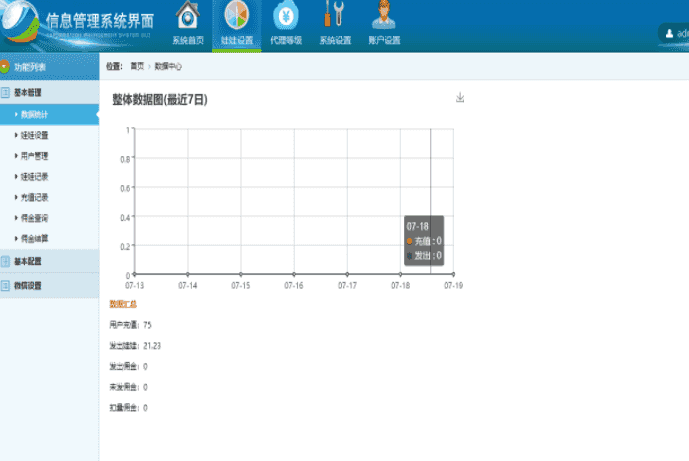This screenshot has height=461, width=689.
Task: Click the 信息管理系统界面 header title
Action: (100, 21)
